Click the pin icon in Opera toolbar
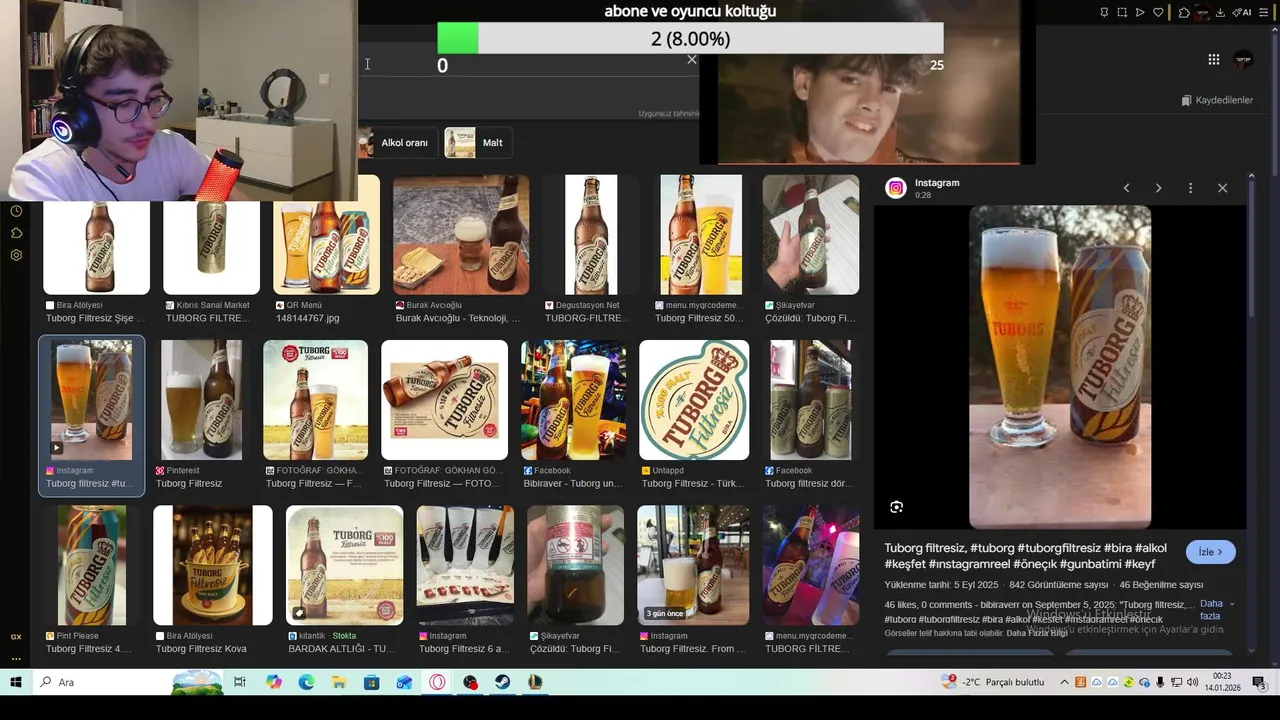Screen dimensions: 1280x720 click(1104, 12)
